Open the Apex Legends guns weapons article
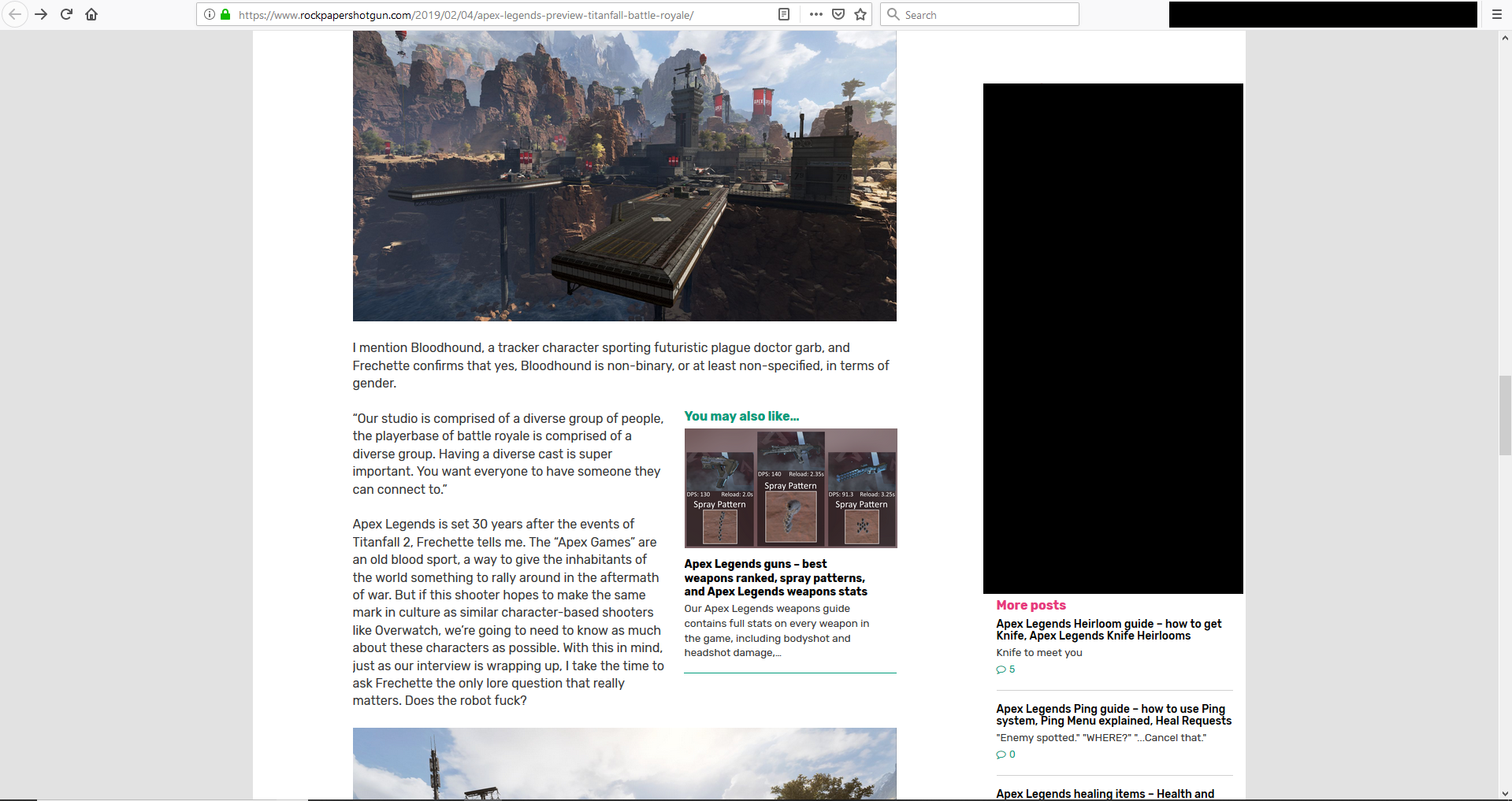Viewport: 1512px width, 801px height. 775,578
